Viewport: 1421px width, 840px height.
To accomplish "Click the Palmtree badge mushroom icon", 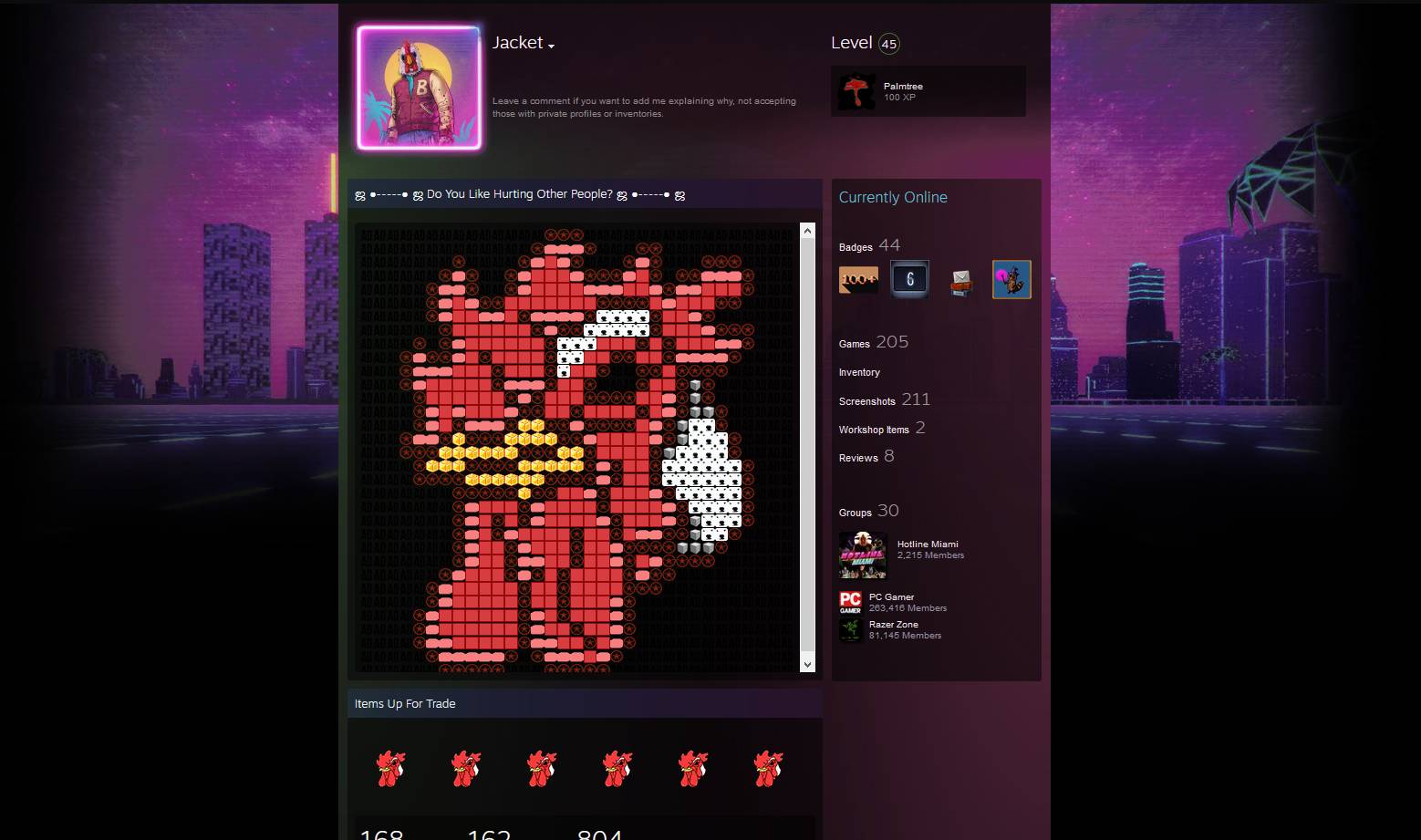I will point(856,91).
